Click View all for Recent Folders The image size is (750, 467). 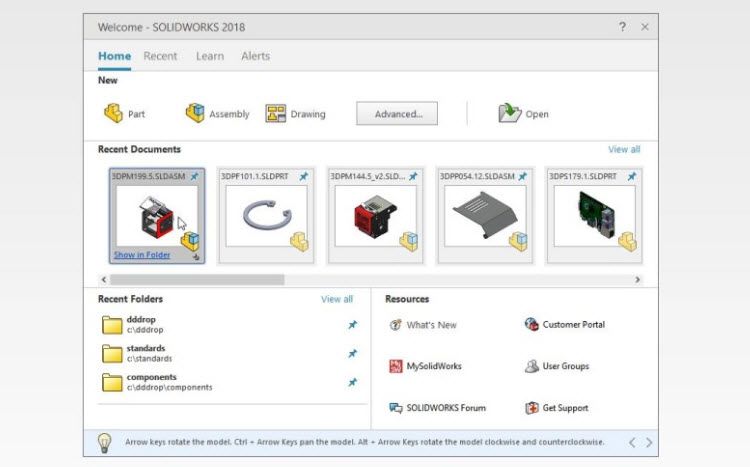tap(337, 299)
